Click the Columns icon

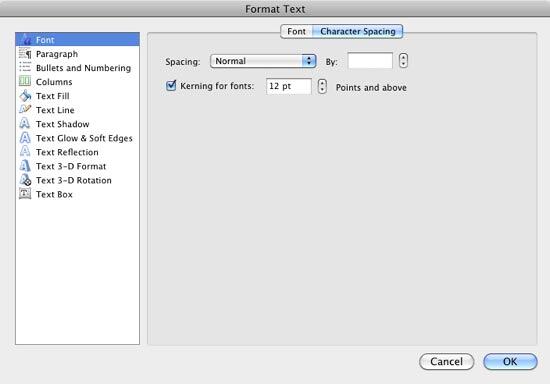point(25,81)
